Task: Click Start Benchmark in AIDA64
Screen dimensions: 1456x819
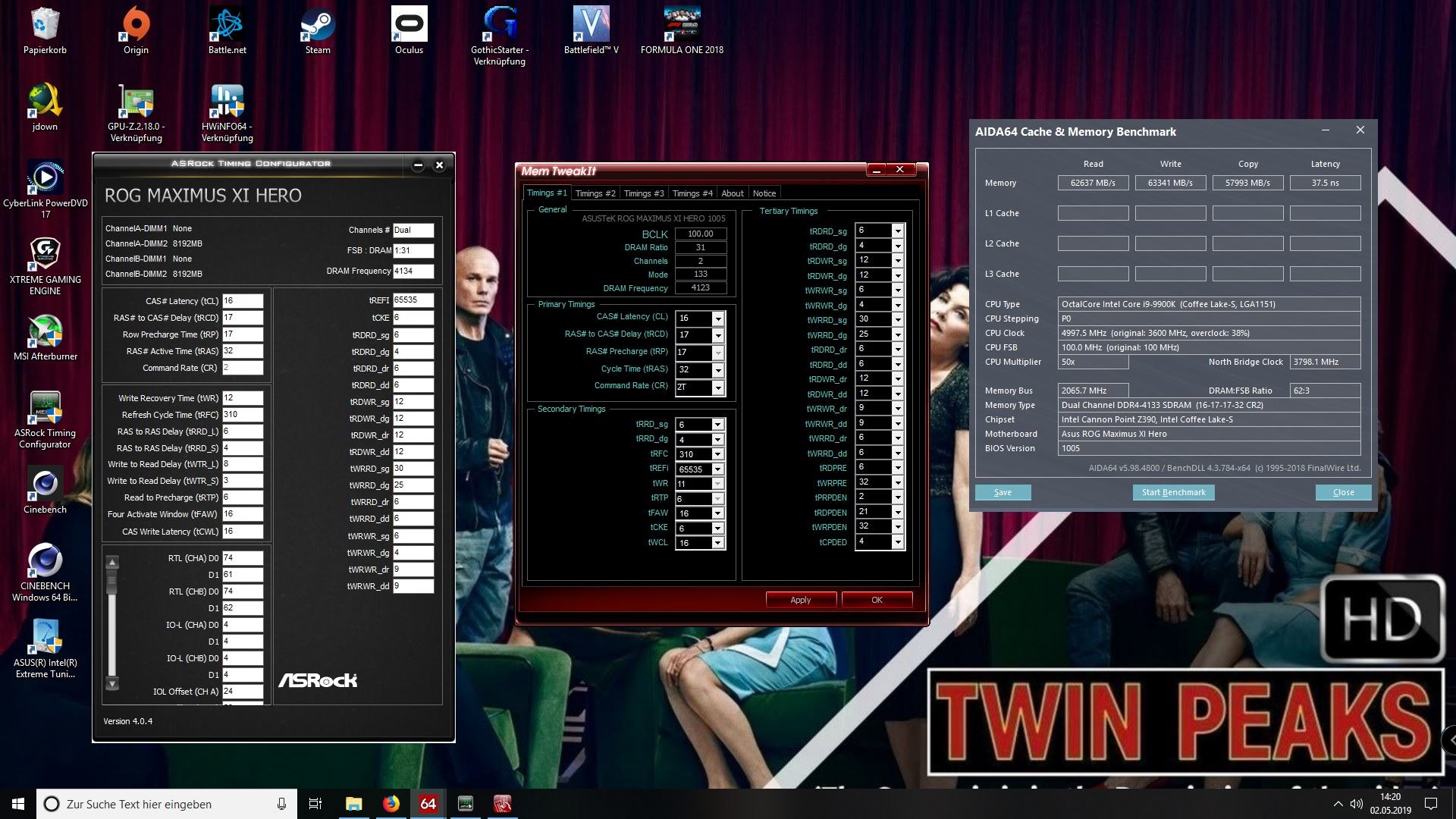Action: [1173, 492]
